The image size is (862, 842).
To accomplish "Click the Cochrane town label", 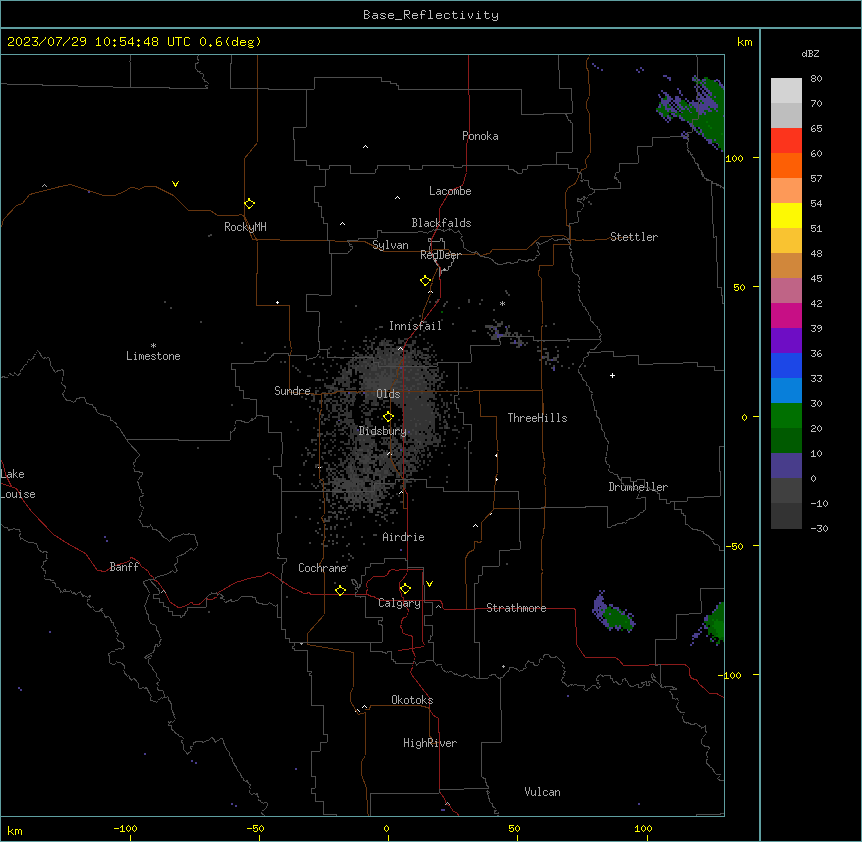I will pyautogui.click(x=323, y=568).
